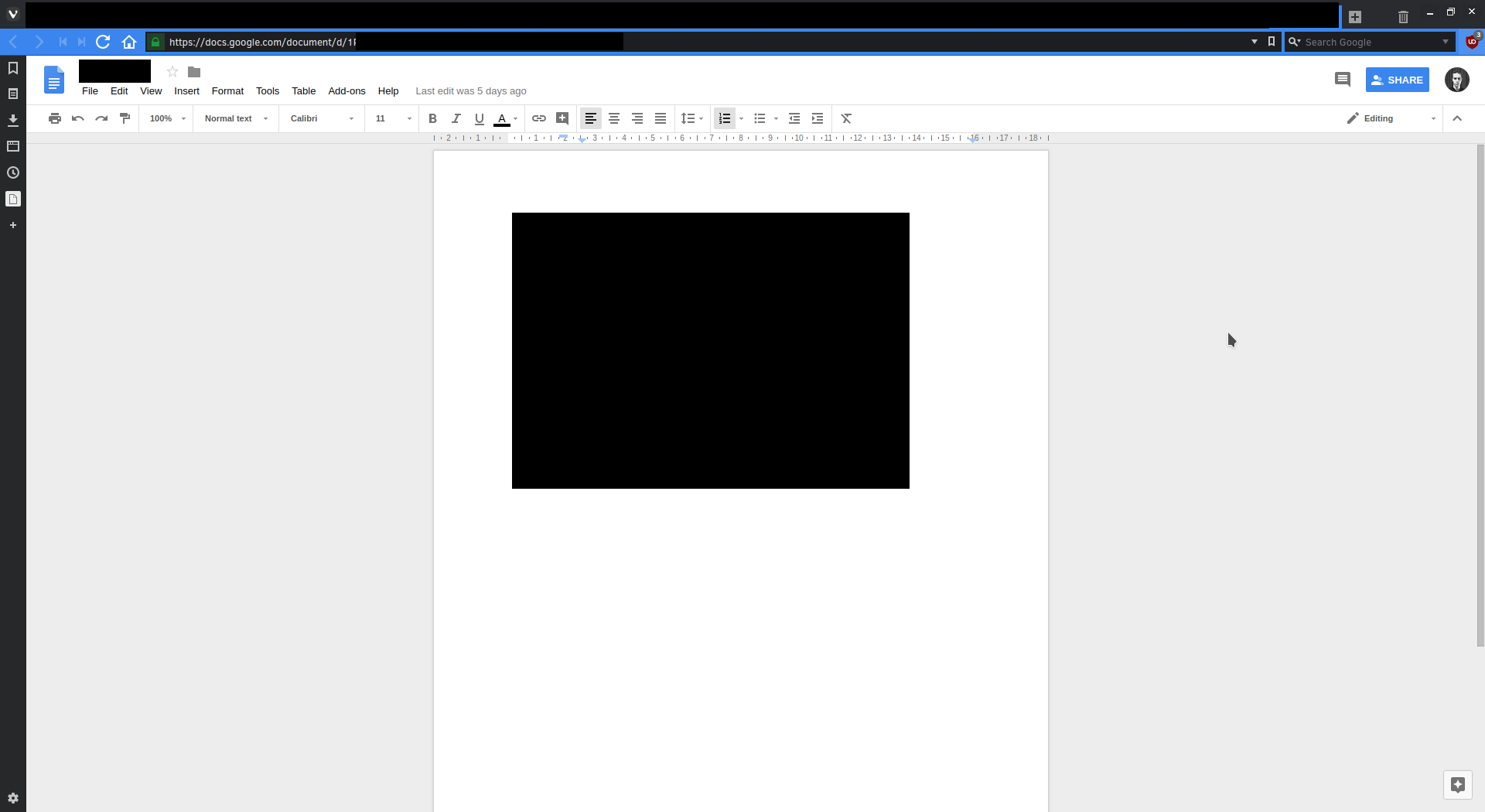The height and width of the screenshot is (812, 1485).
Task: Open the Google account avatar
Action: [x=1457, y=80]
